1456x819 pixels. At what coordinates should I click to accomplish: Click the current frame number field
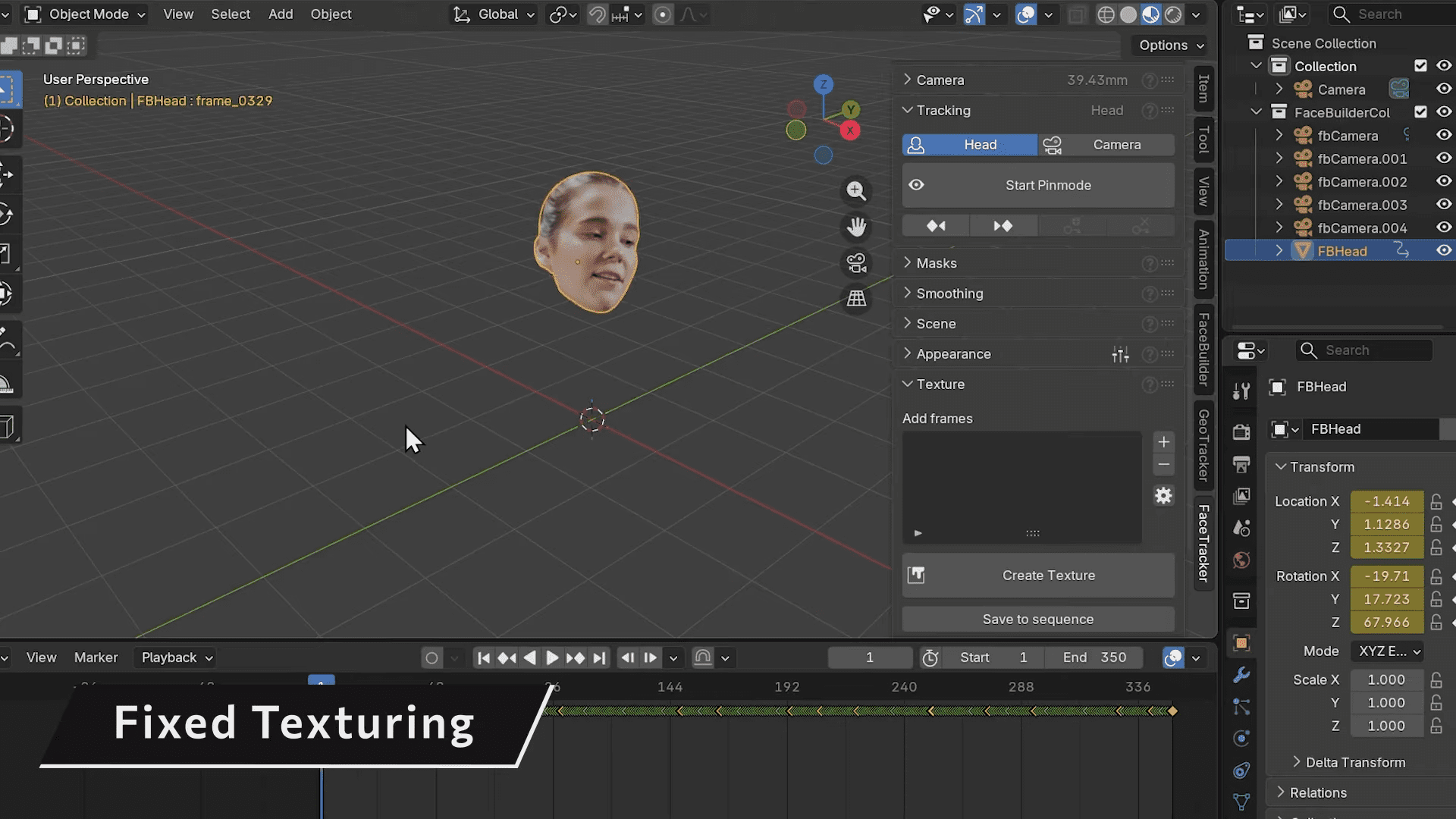(870, 657)
